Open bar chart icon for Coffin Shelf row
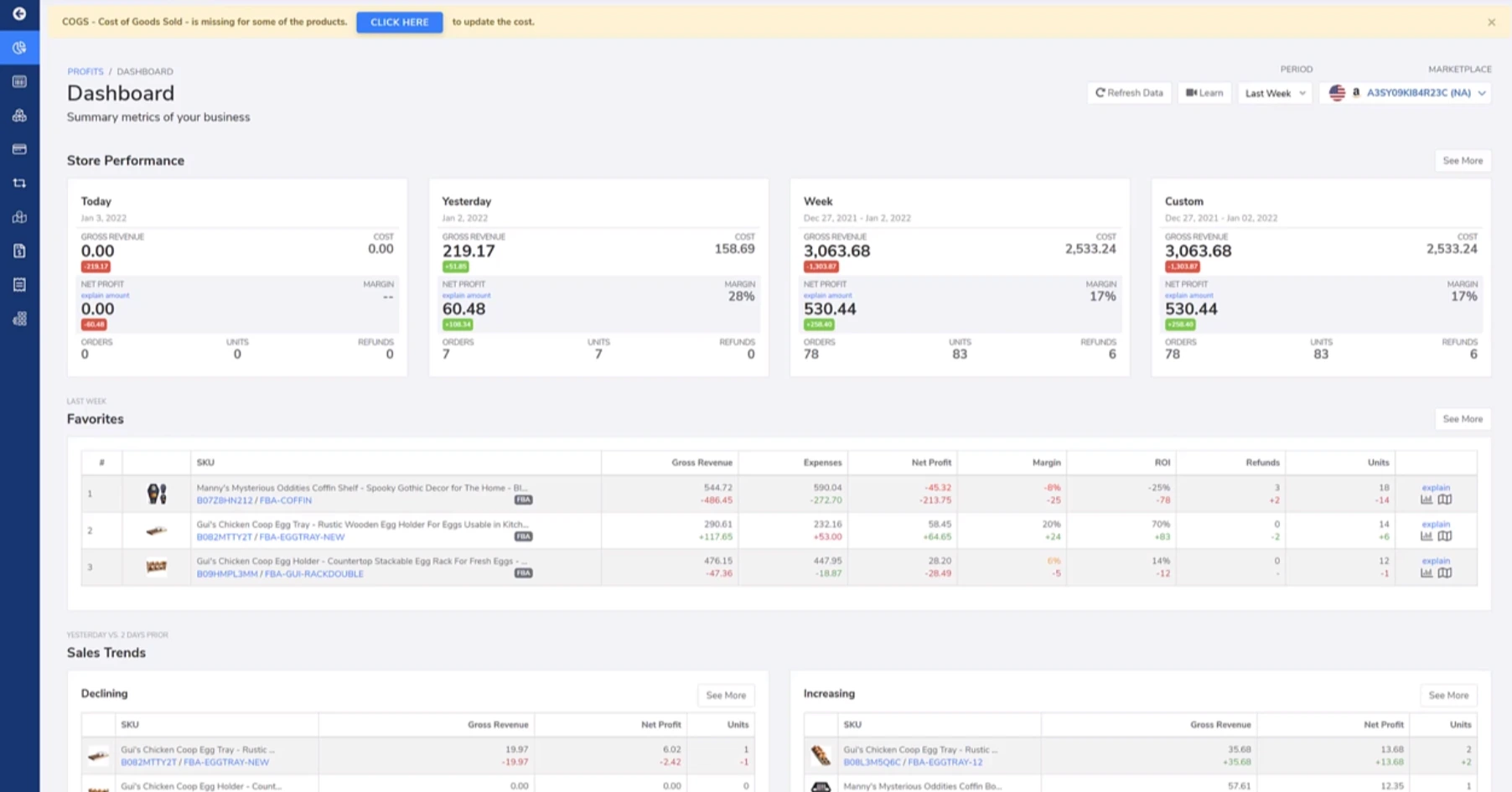The image size is (1512, 792). [1426, 500]
